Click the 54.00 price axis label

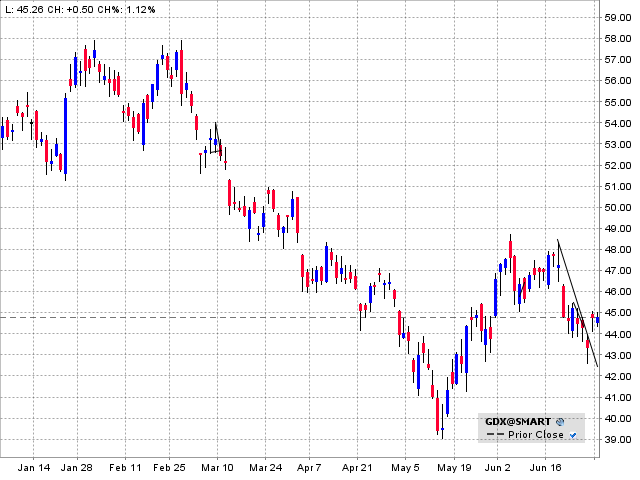618,123
